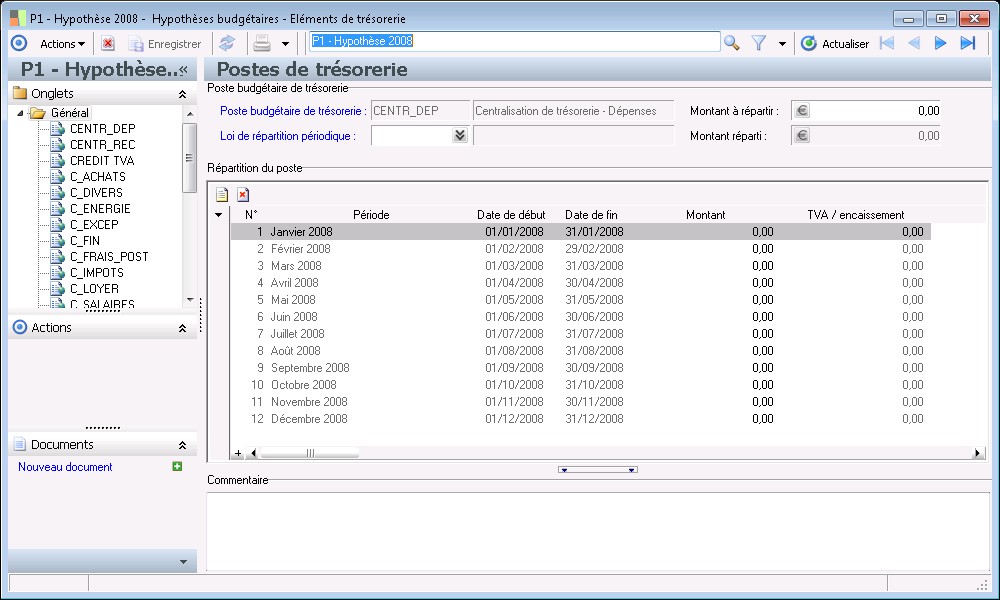Viewport: 1000px width, 600px height.
Task: Add new document with green plus
Action: [177, 466]
